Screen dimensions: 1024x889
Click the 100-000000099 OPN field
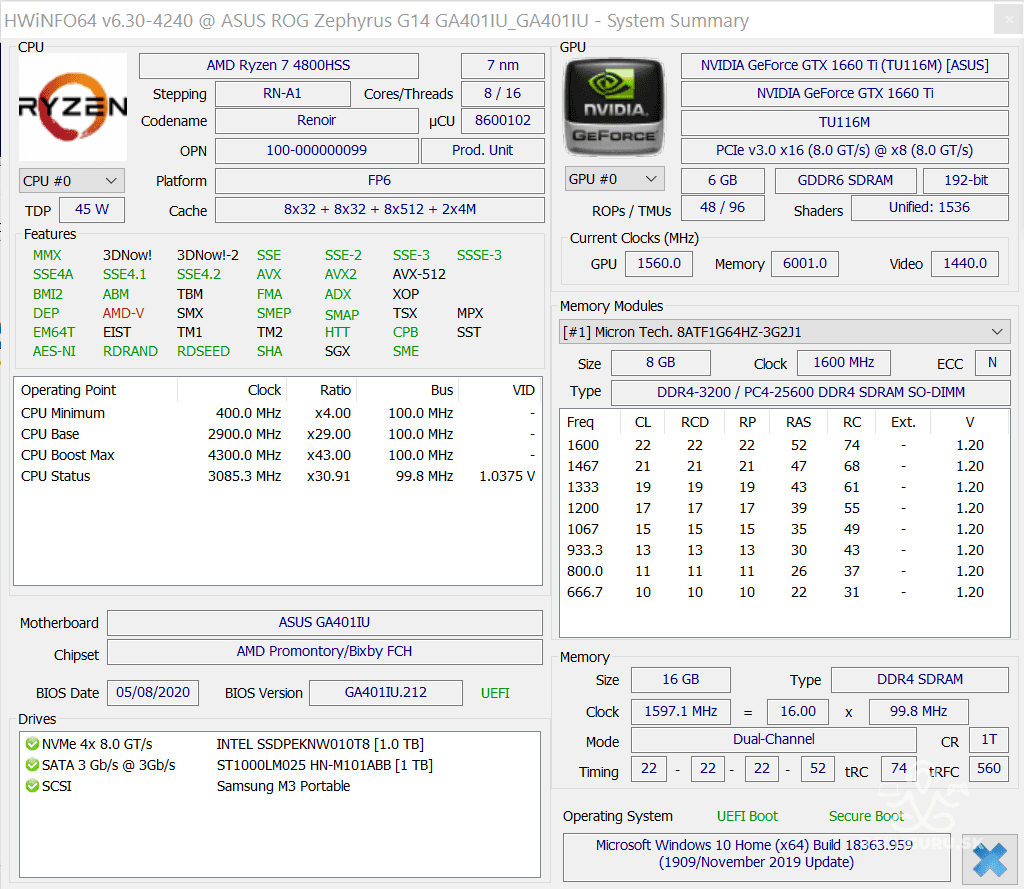tap(317, 150)
